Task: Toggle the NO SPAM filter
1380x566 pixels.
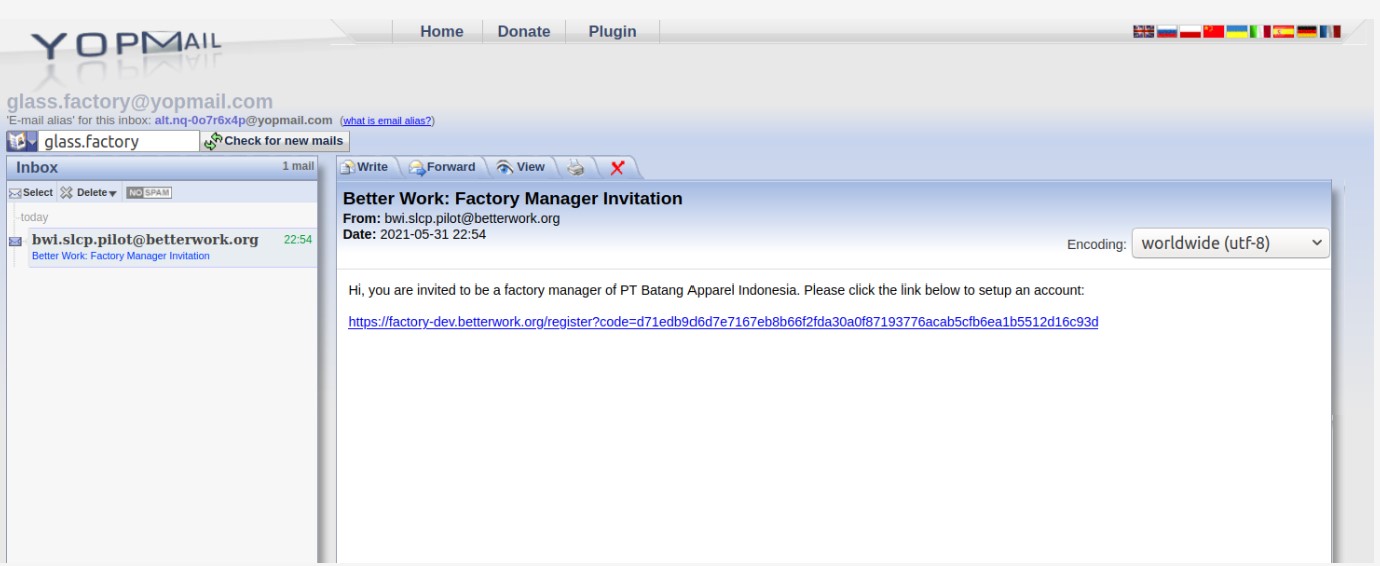Action: [149, 192]
